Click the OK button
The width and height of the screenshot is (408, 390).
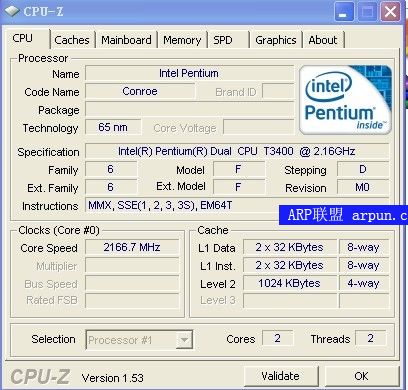[361, 376]
